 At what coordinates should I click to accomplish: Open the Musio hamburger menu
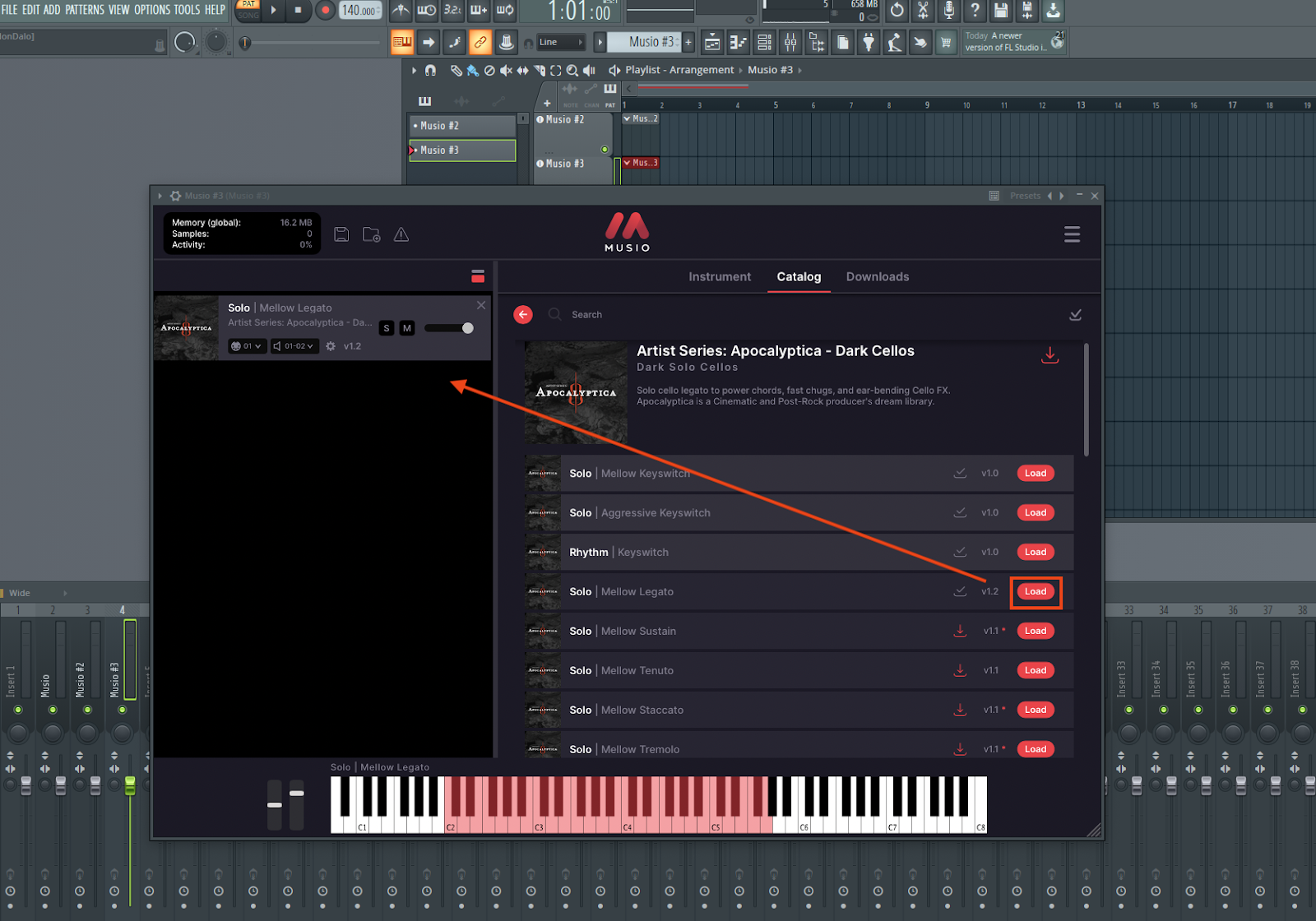click(1072, 234)
